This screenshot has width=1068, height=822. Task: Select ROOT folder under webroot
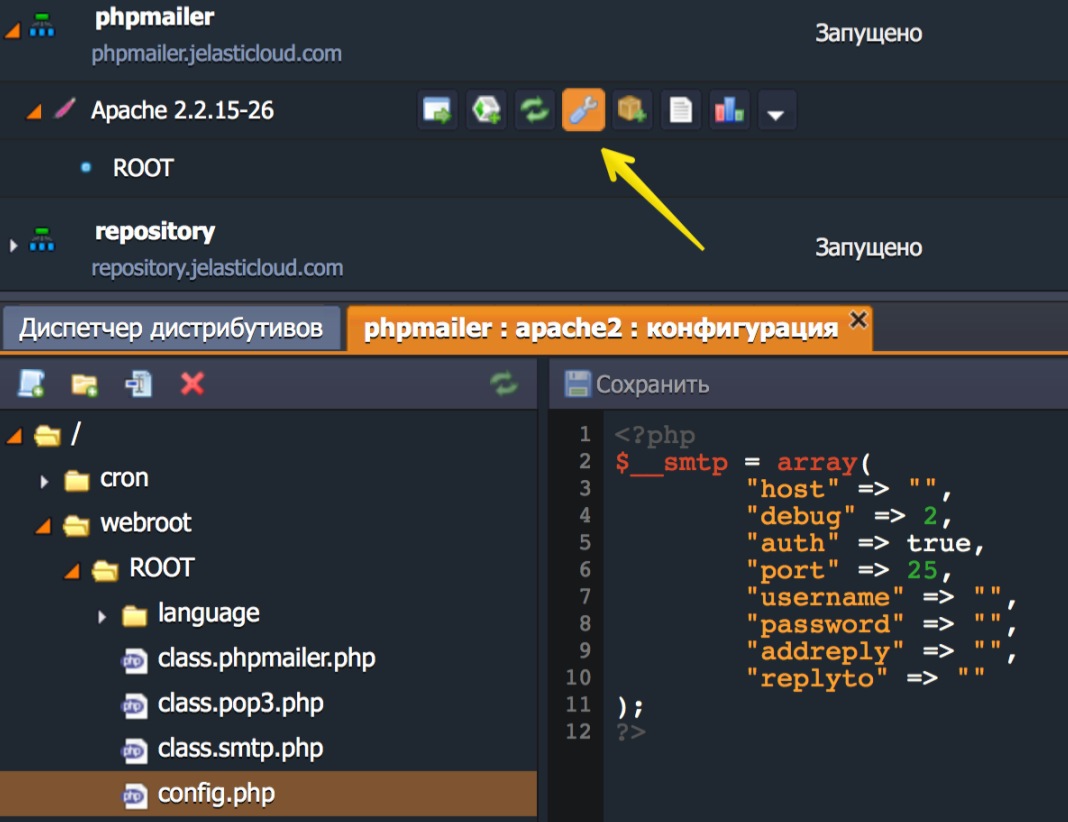[162, 568]
